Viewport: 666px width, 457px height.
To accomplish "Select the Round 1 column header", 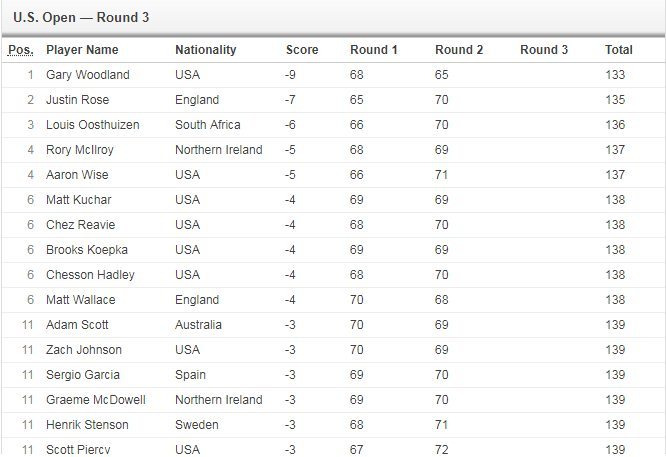I will [x=373, y=50].
